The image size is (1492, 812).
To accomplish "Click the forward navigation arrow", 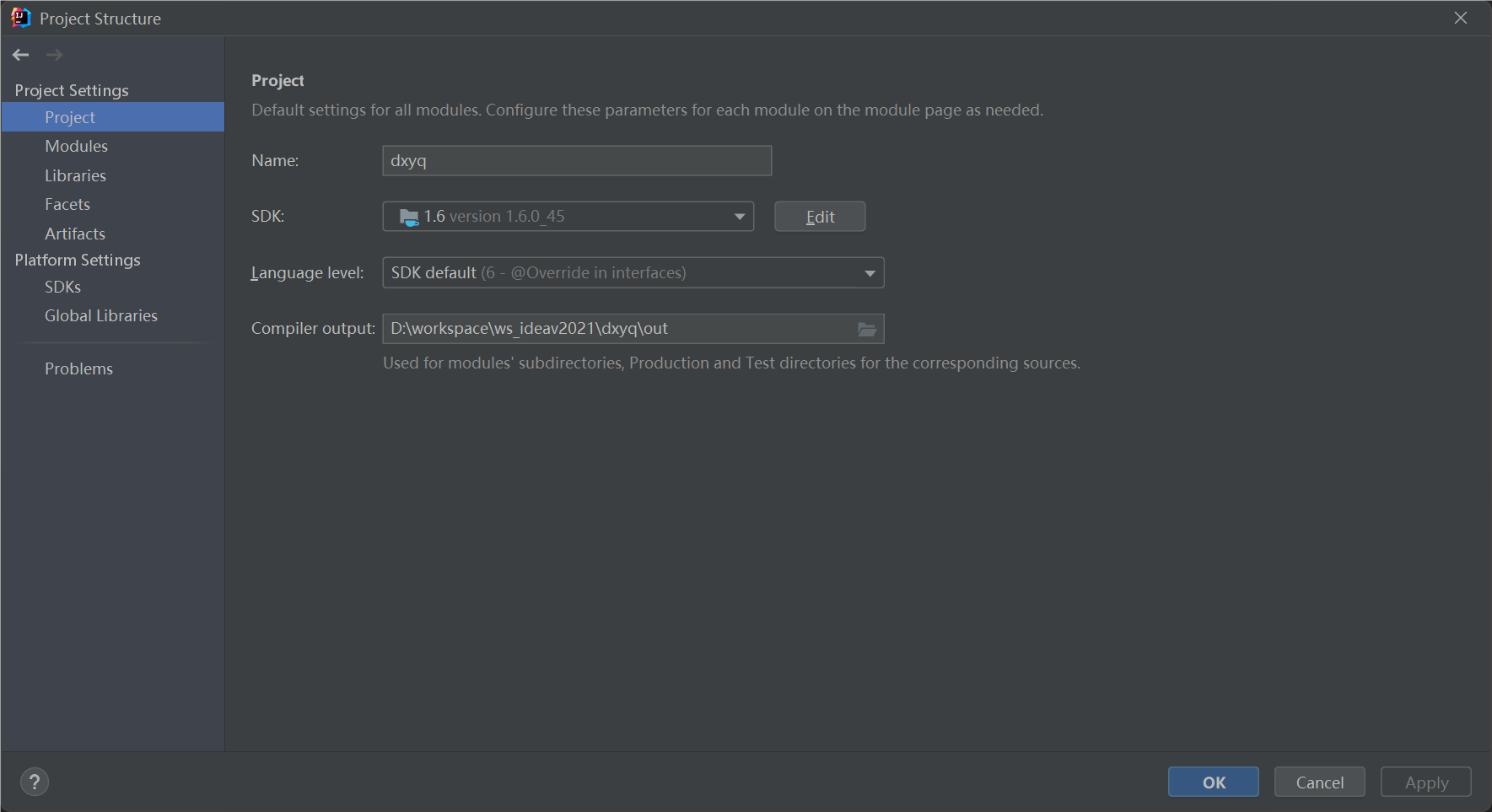I will pyautogui.click(x=54, y=55).
